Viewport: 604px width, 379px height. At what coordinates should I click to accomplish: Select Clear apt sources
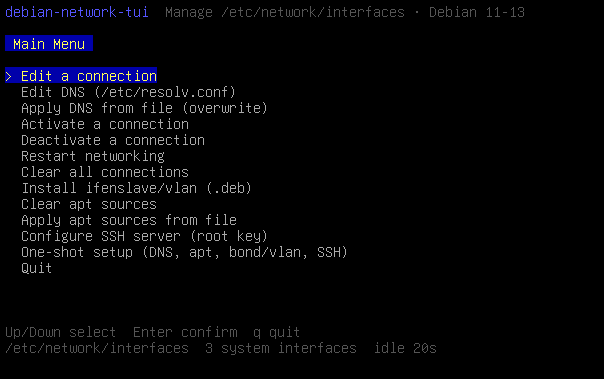coord(89,204)
